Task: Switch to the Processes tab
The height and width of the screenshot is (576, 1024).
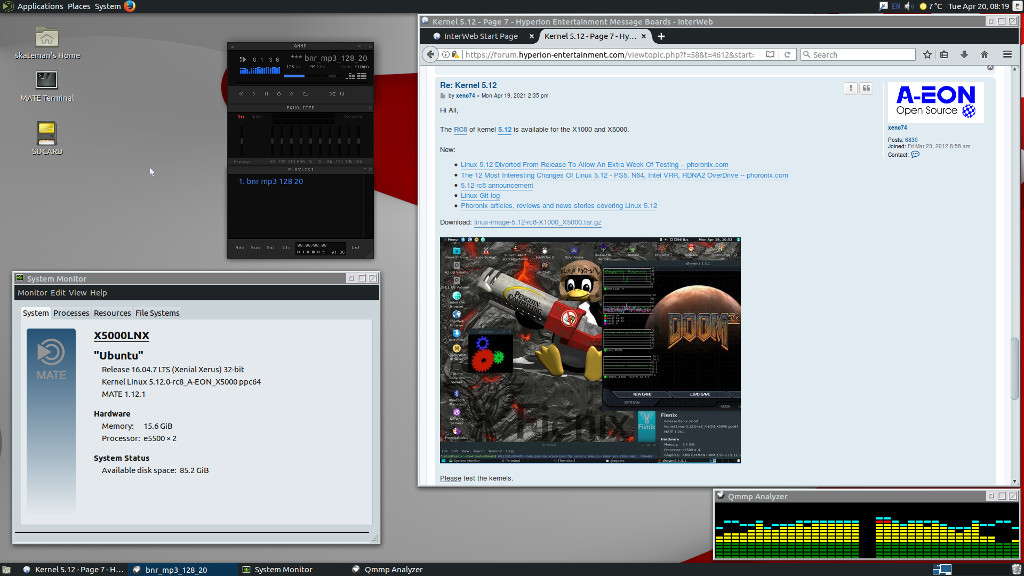Action: 71,313
